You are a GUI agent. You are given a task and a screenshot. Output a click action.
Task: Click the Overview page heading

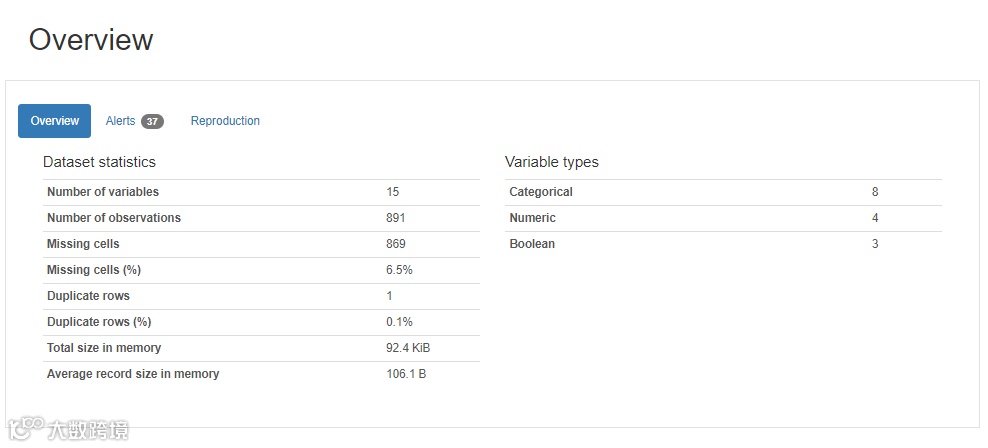click(91, 40)
